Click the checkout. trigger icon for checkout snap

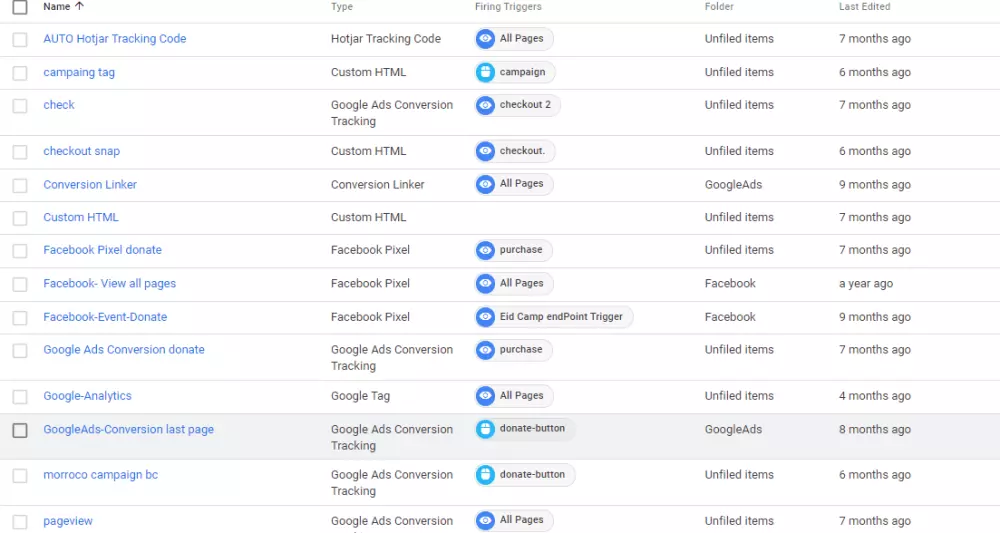[485, 151]
